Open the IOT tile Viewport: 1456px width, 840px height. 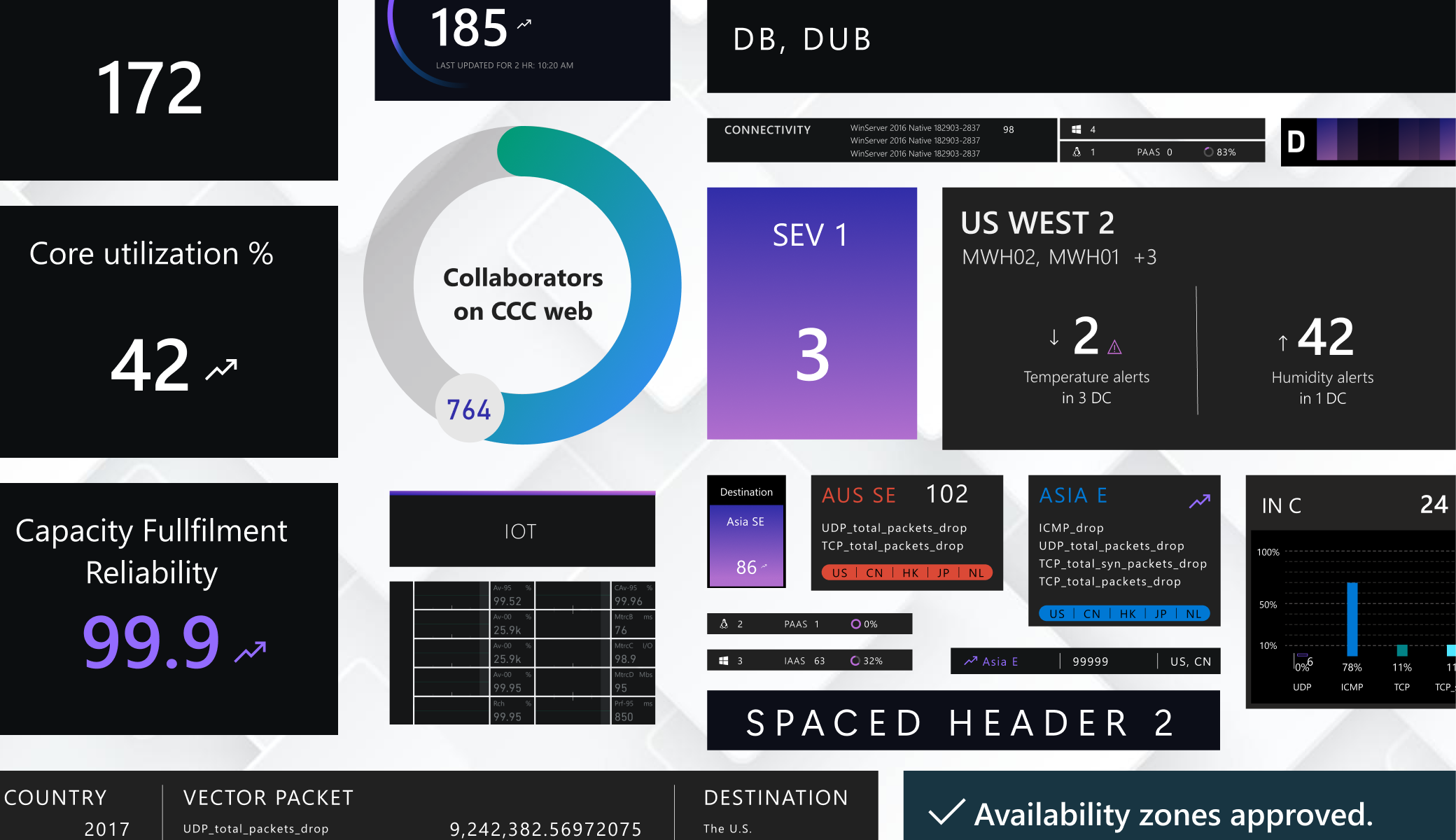pos(521,531)
